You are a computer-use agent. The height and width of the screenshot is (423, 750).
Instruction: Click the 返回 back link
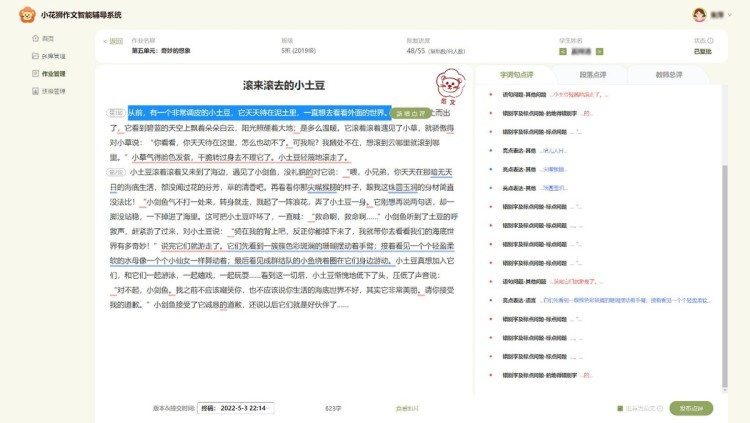114,43
